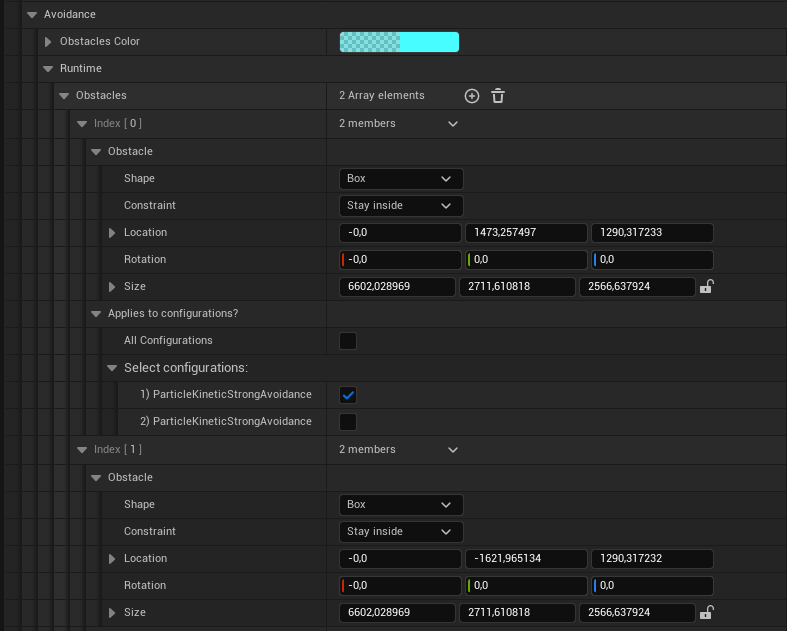
Task: Remove all Obstacles array elements with trash icon
Action: coord(497,96)
